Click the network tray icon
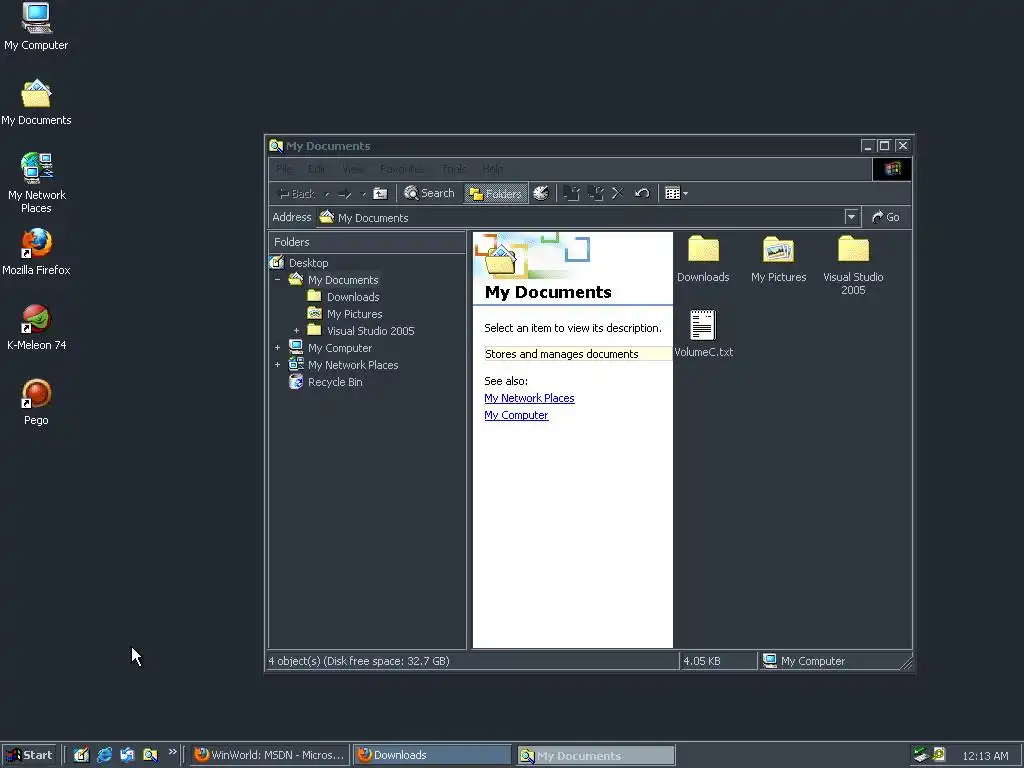The height and width of the screenshot is (768, 1024). tap(921, 755)
